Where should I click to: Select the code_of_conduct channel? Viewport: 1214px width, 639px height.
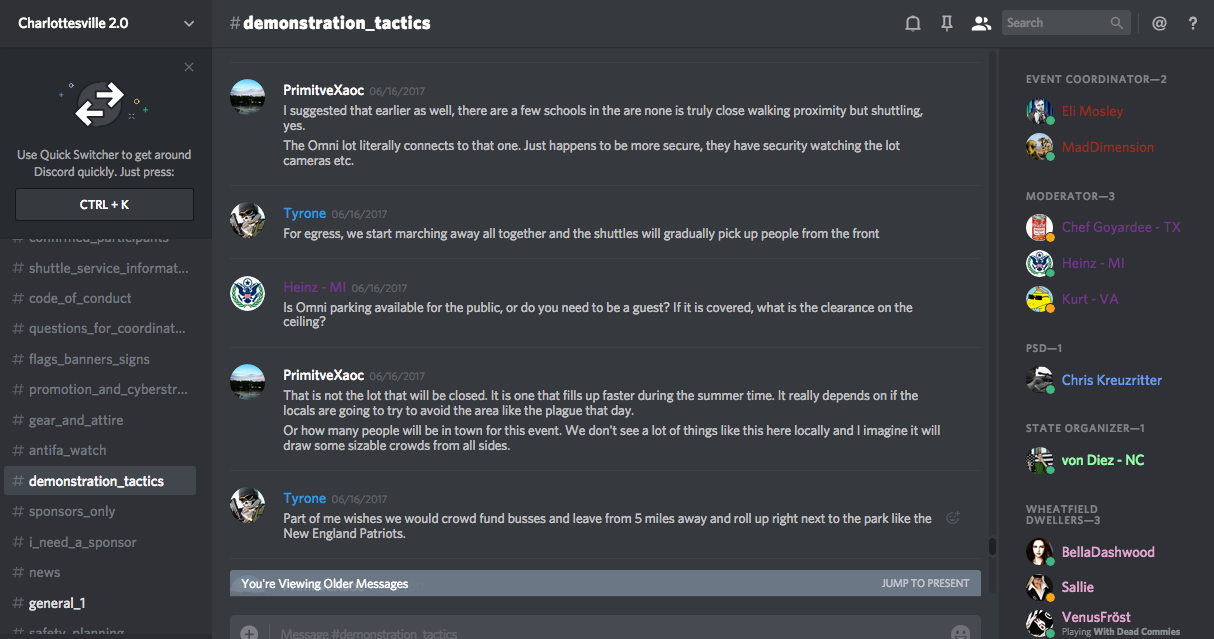coord(80,298)
